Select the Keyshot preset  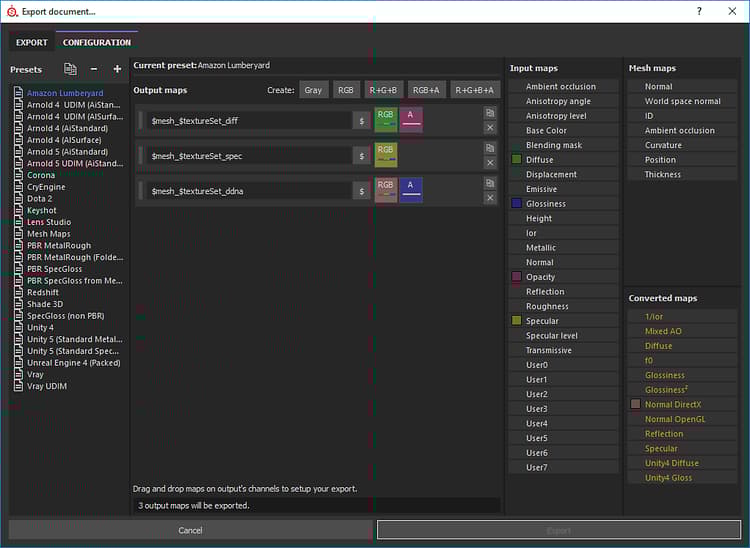[42, 210]
